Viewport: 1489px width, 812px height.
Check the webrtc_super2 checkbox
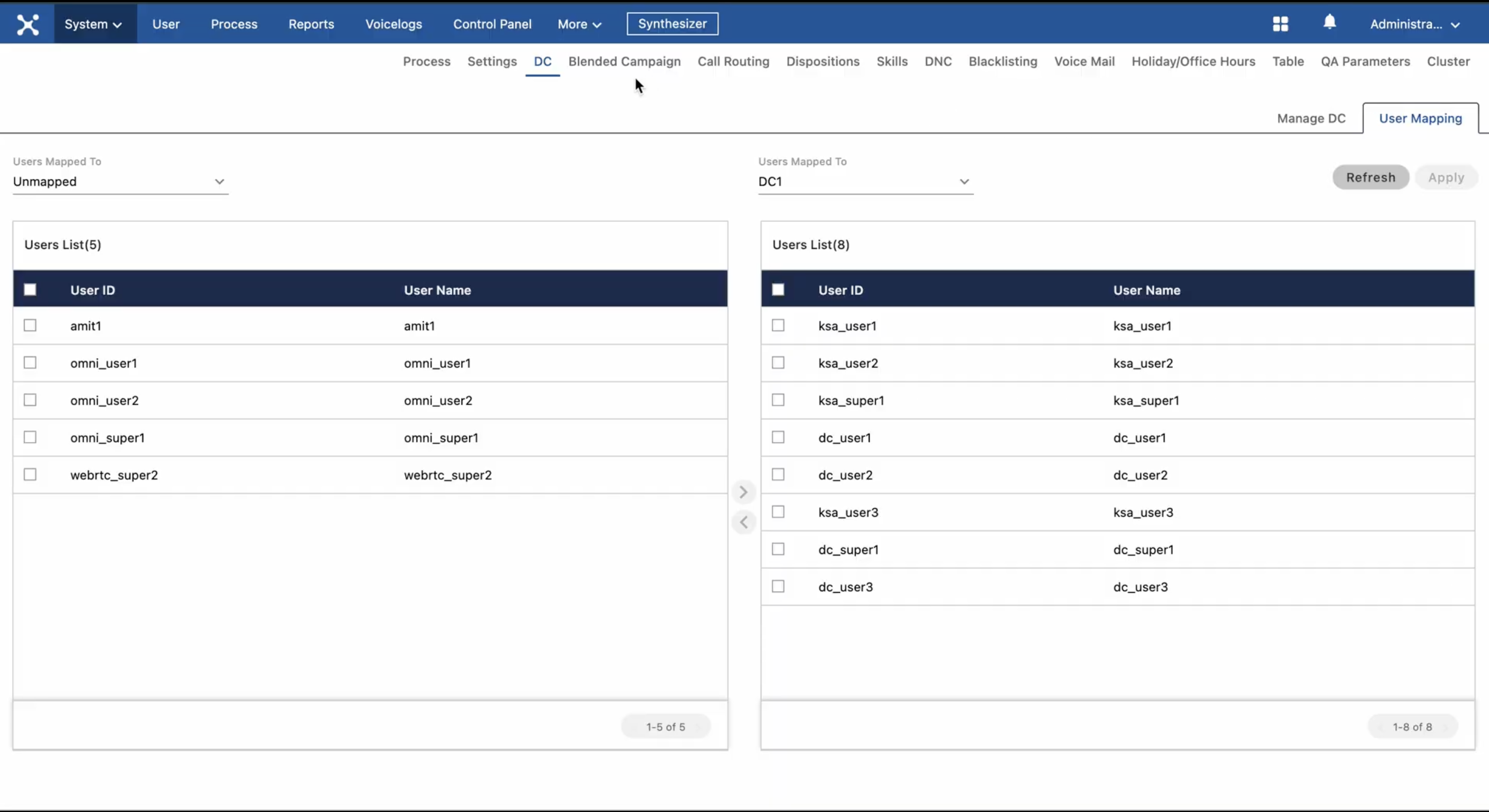[x=30, y=474]
